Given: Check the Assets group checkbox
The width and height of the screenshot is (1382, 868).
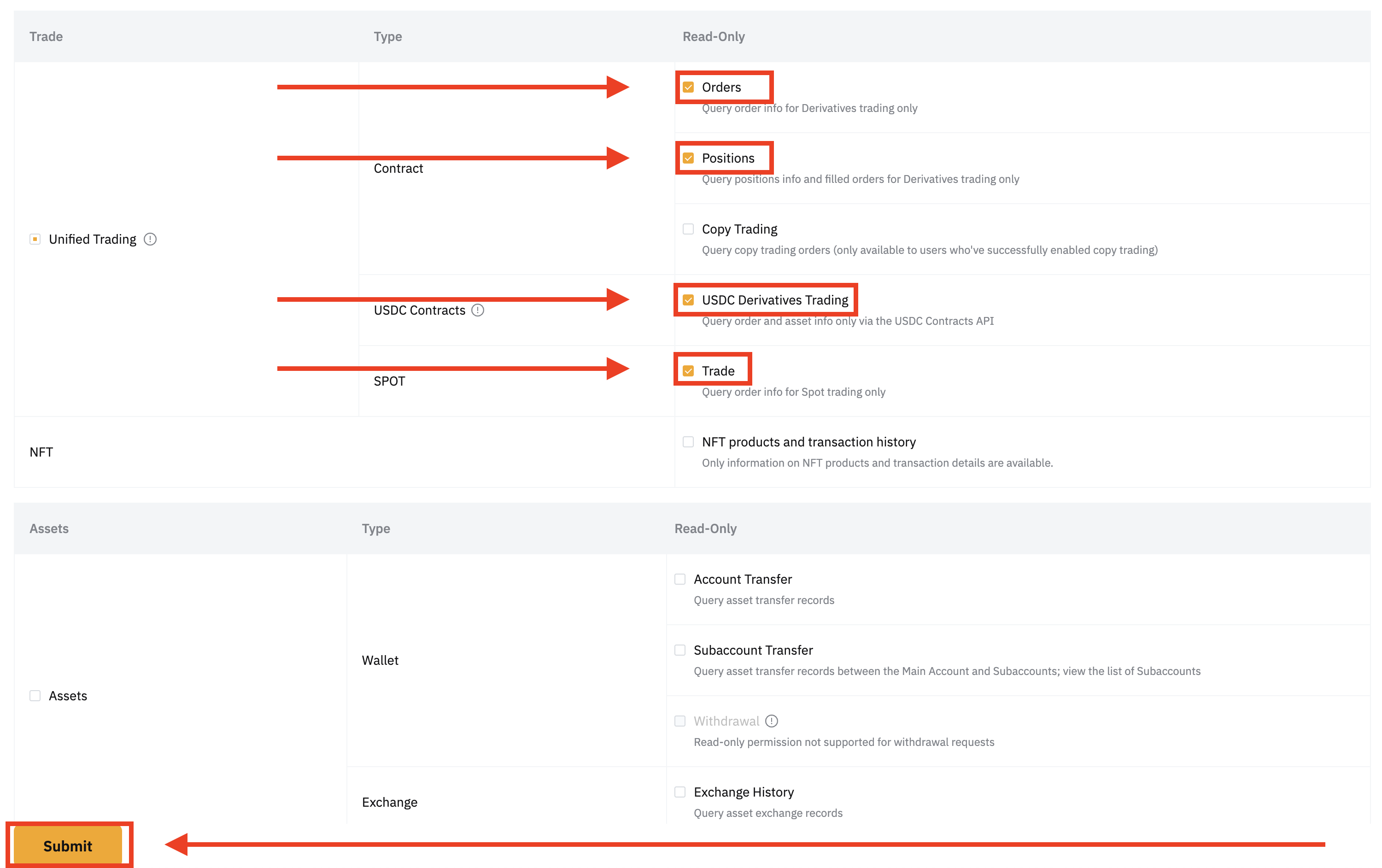Looking at the screenshot, I should (x=35, y=695).
